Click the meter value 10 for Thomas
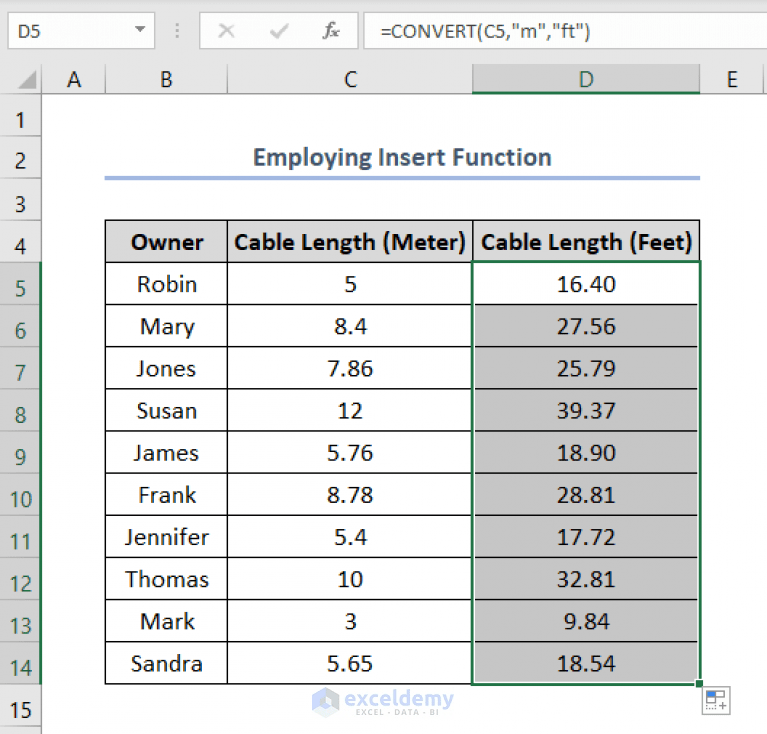This screenshot has width=767, height=734. pos(350,579)
